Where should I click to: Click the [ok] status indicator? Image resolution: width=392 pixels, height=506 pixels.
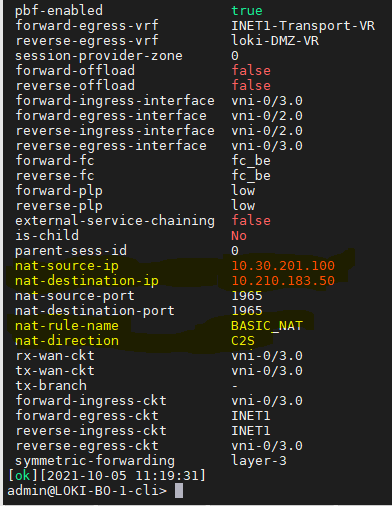coord(23,476)
